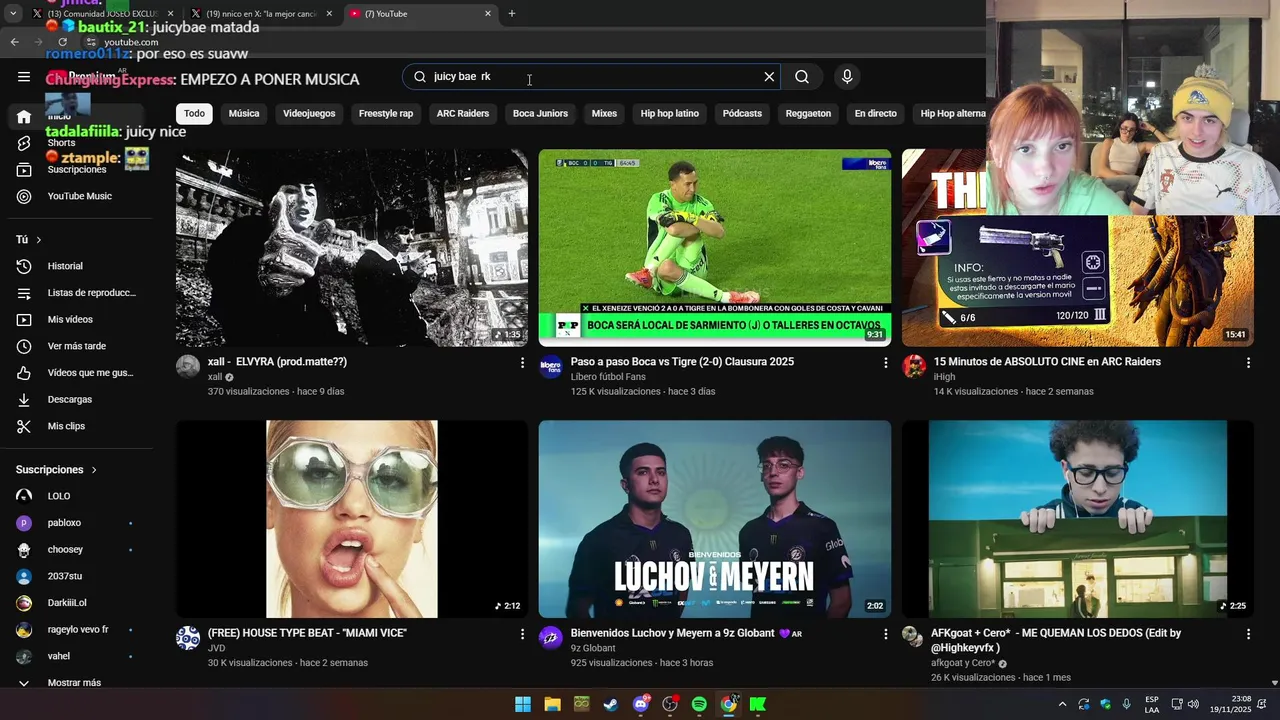Open options for ME QUEMAN LOS DEDOS video
Screen dimensions: 1280x720
[1248, 634]
